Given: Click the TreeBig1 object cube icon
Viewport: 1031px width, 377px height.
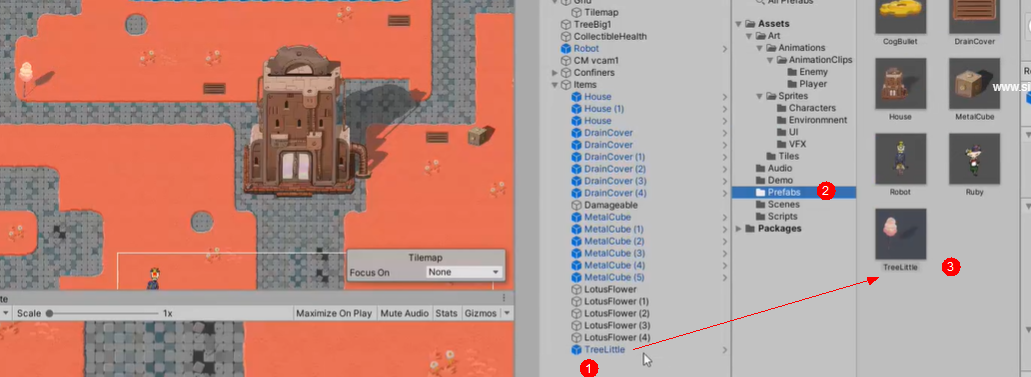Looking at the screenshot, I should 565,24.
